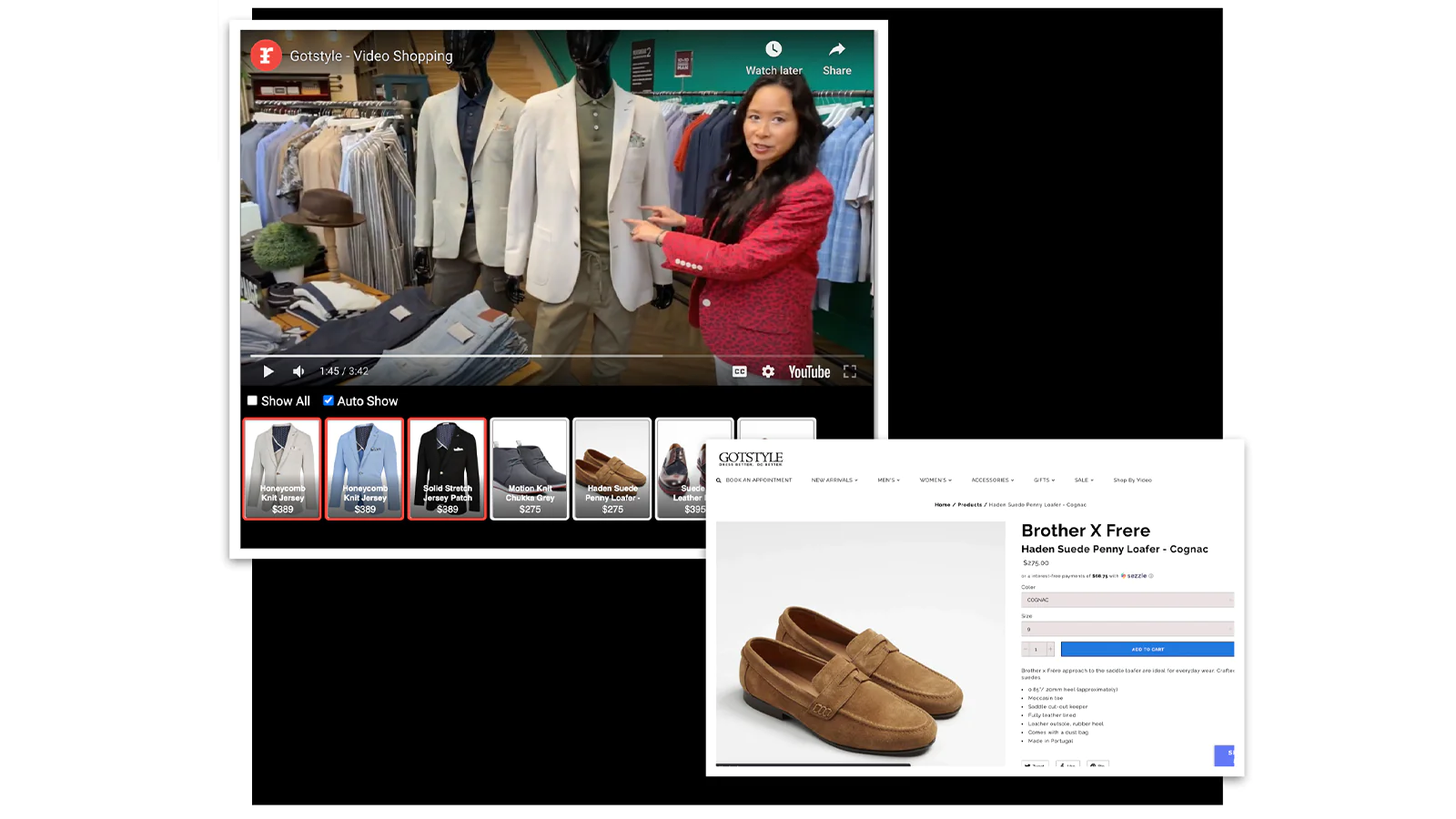Go to Home breadcrumb
The image size is (1456, 819).
pyautogui.click(x=942, y=505)
